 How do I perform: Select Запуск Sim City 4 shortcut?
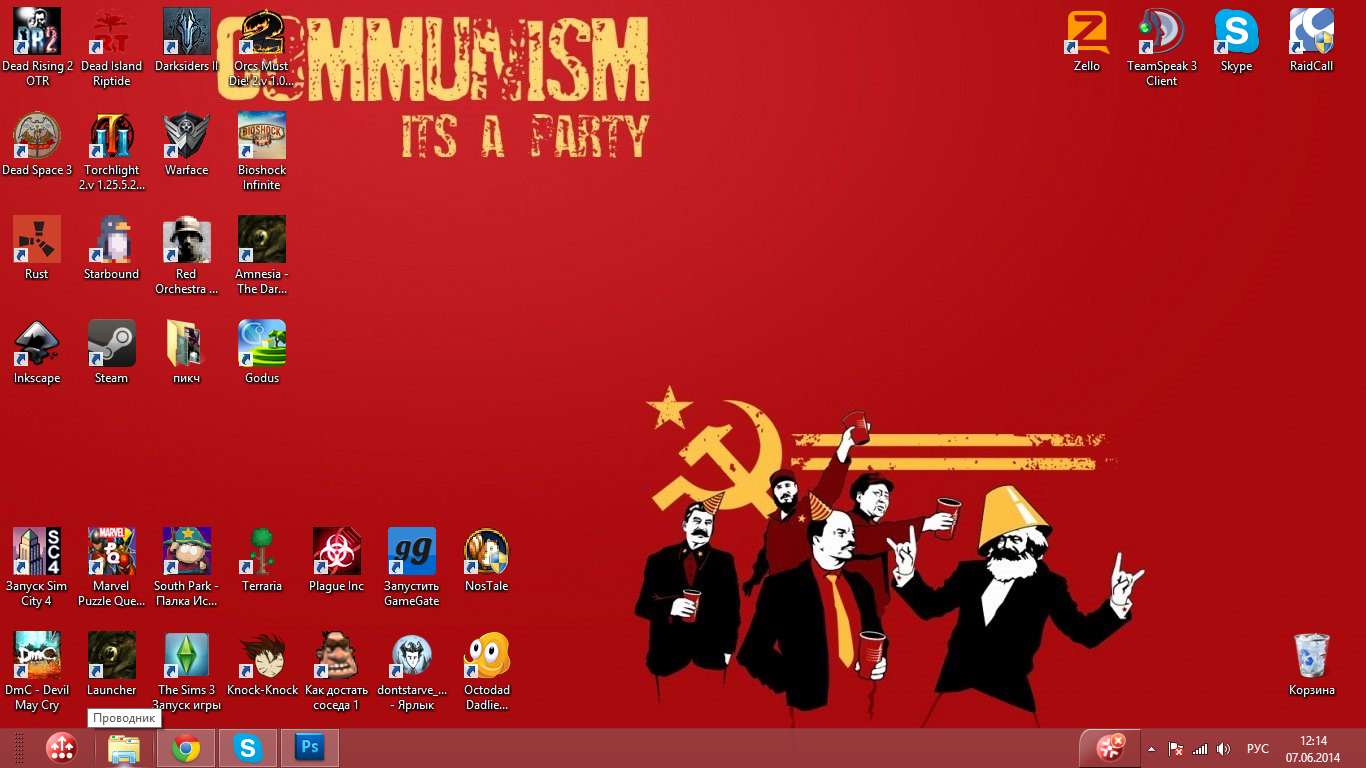[37, 551]
